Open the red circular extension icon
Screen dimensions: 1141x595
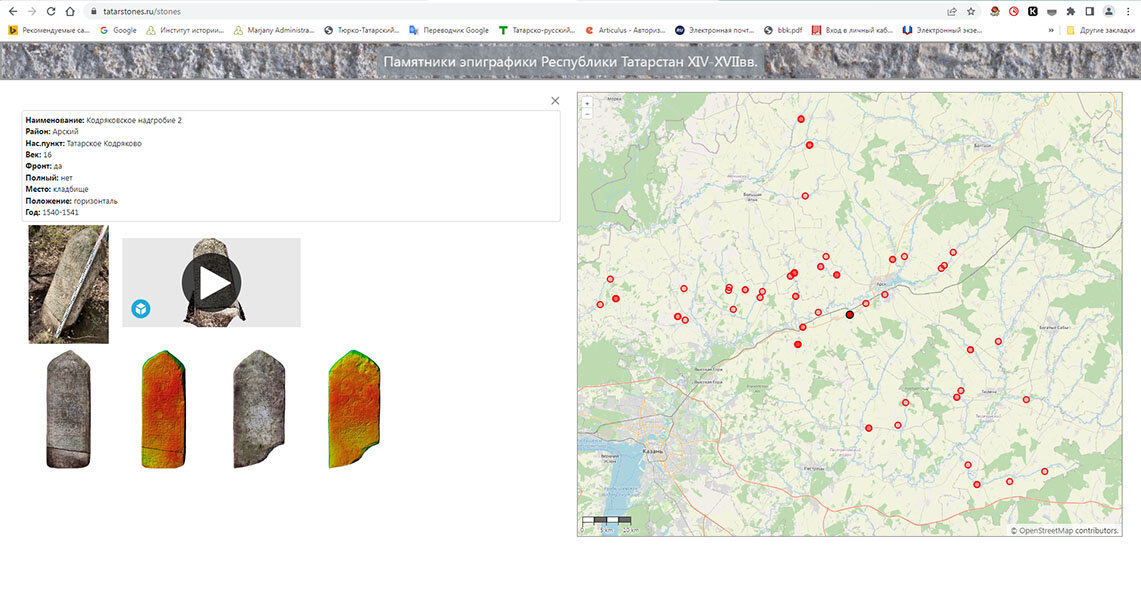[x=1014, y=12]
